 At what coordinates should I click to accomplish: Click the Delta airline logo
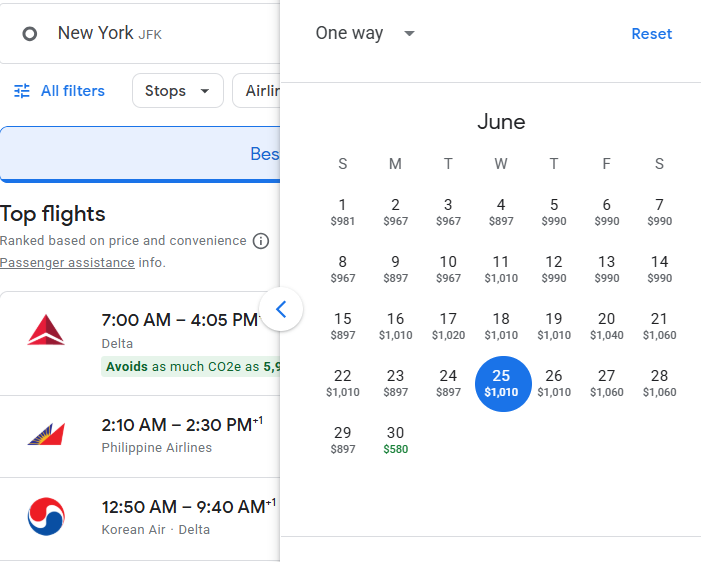[46, 330]
